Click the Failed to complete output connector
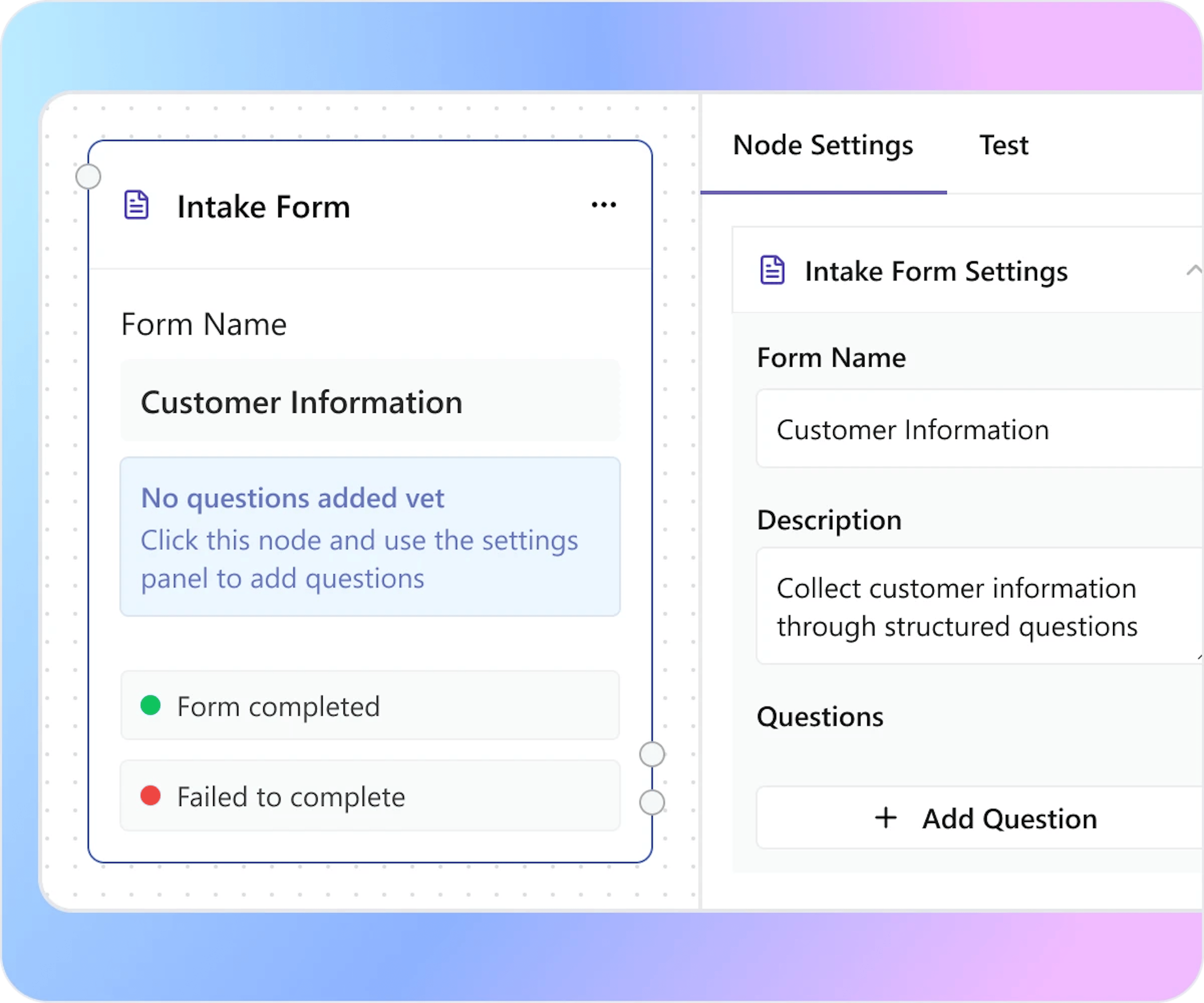The width and height of the screenshot is (1204, 1003). pyautogui.click(x=652, y=802)
